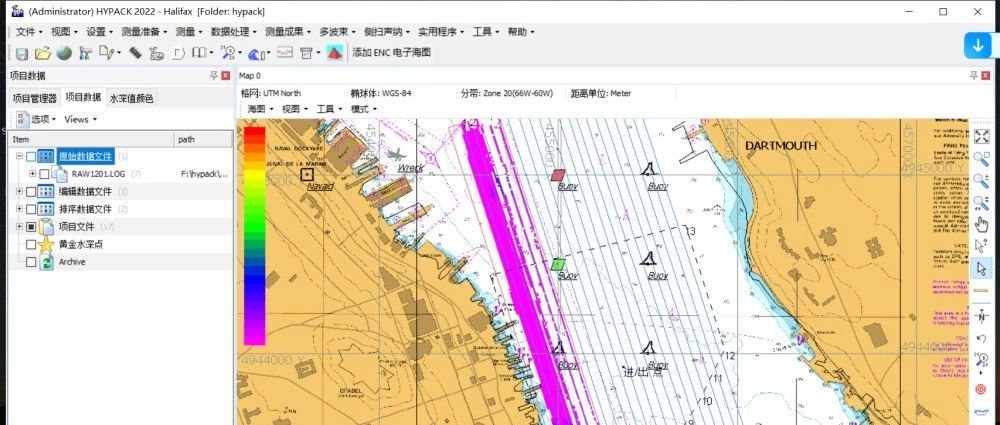Click the boat shape editor icon
The height and width of the screenshot is (425, 1000).
coord(157,54)
